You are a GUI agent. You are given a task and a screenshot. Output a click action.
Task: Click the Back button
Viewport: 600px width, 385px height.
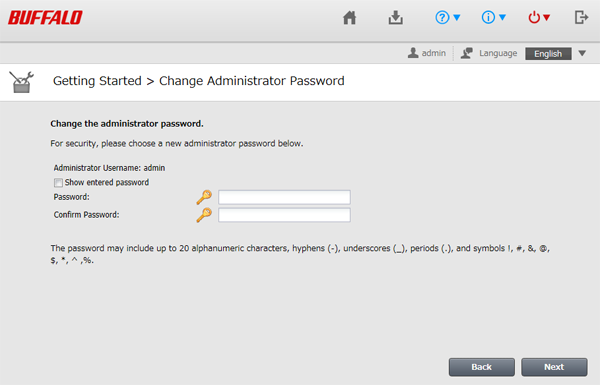click(481, 367)
